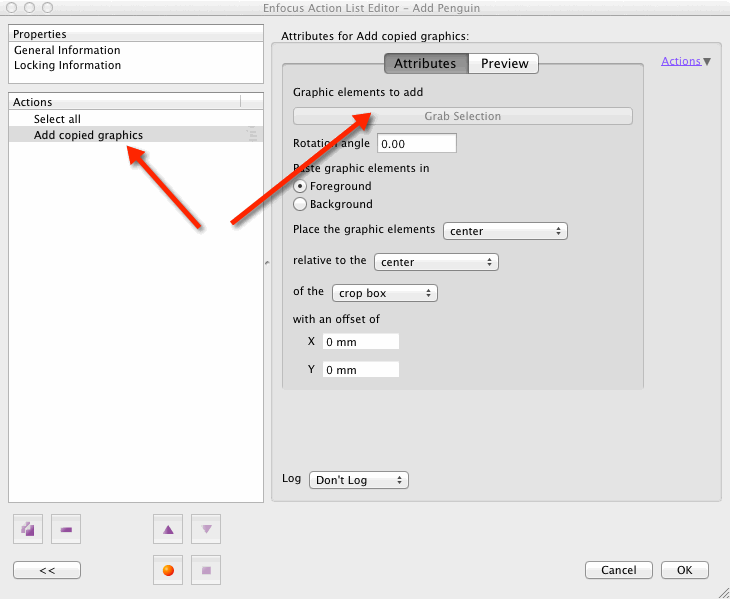Click the Cancel button
This screenshot has height=599, width=730.
point(619,570)
